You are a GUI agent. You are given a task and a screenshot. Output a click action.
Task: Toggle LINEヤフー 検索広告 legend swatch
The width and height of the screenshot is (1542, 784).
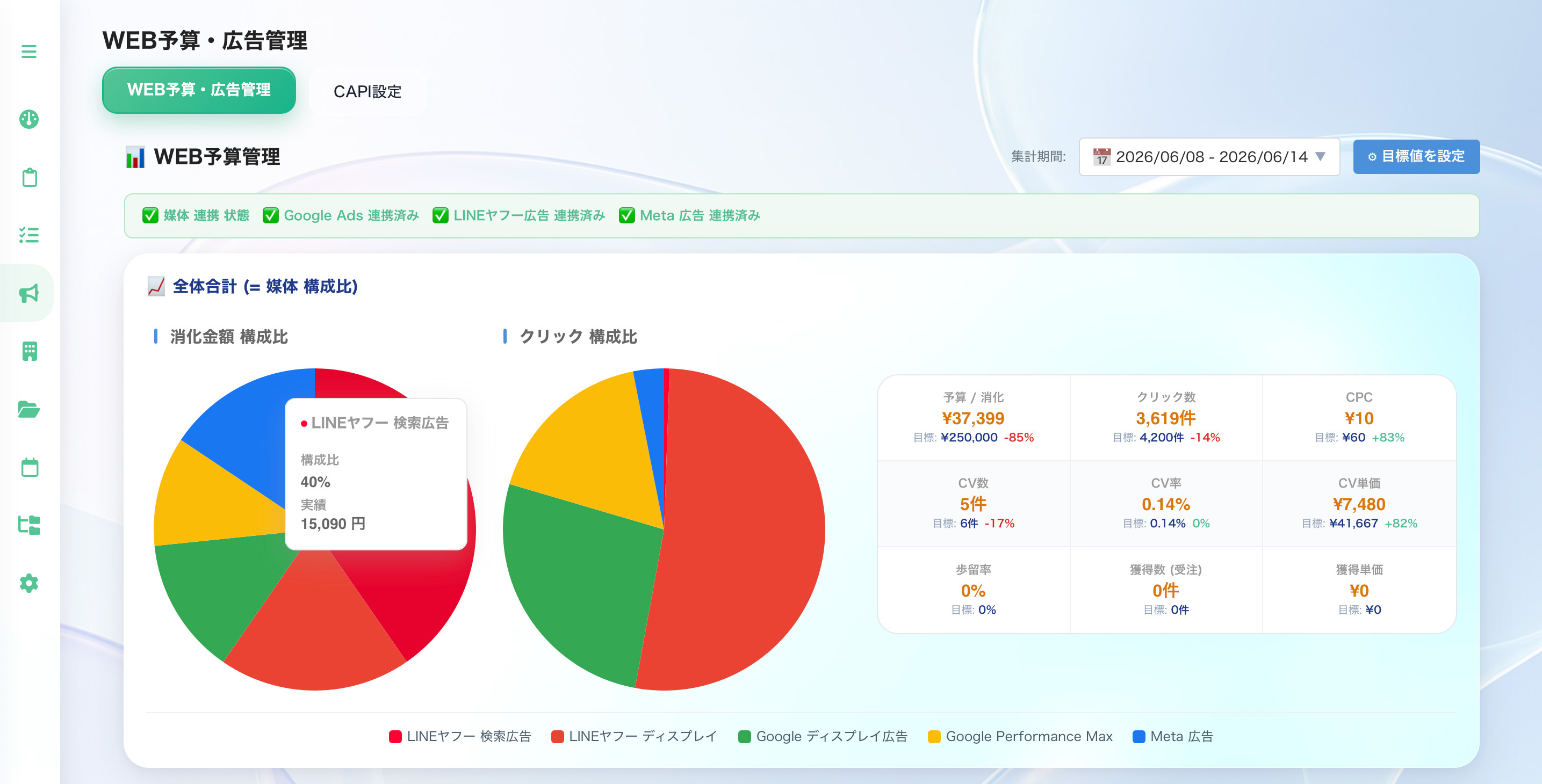click(395, 737)
